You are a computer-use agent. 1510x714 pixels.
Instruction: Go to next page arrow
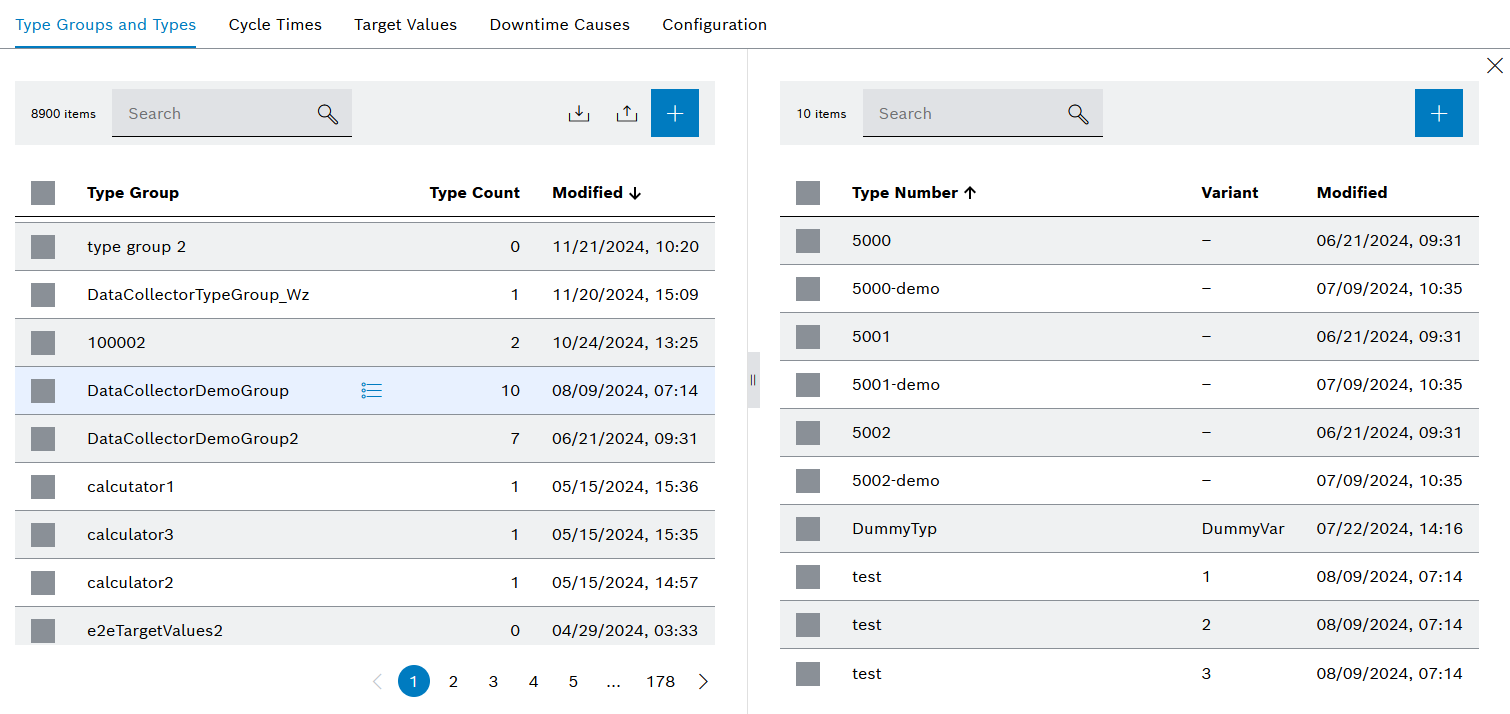(703, 682)
